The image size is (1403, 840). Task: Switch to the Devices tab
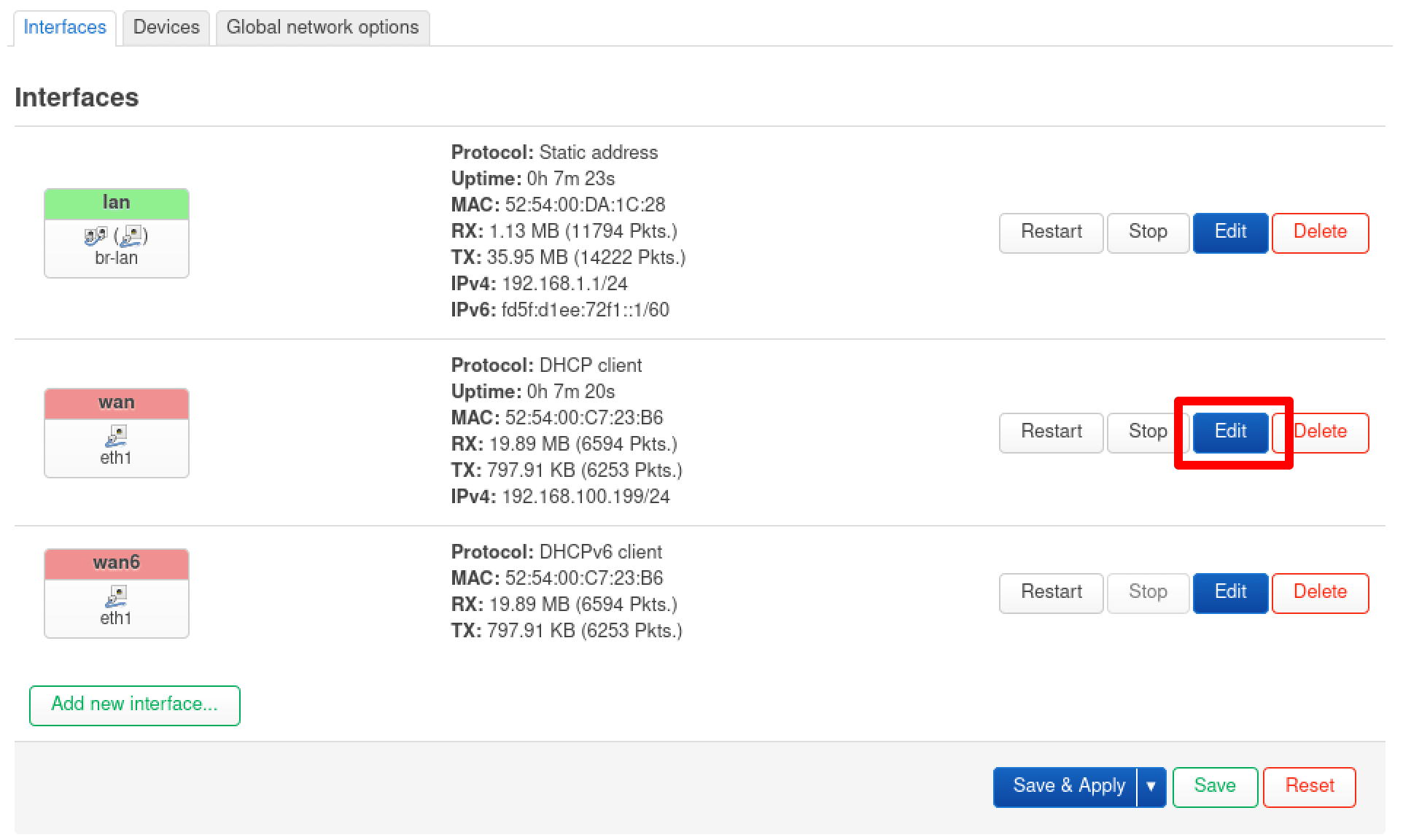tap(166, 28)
